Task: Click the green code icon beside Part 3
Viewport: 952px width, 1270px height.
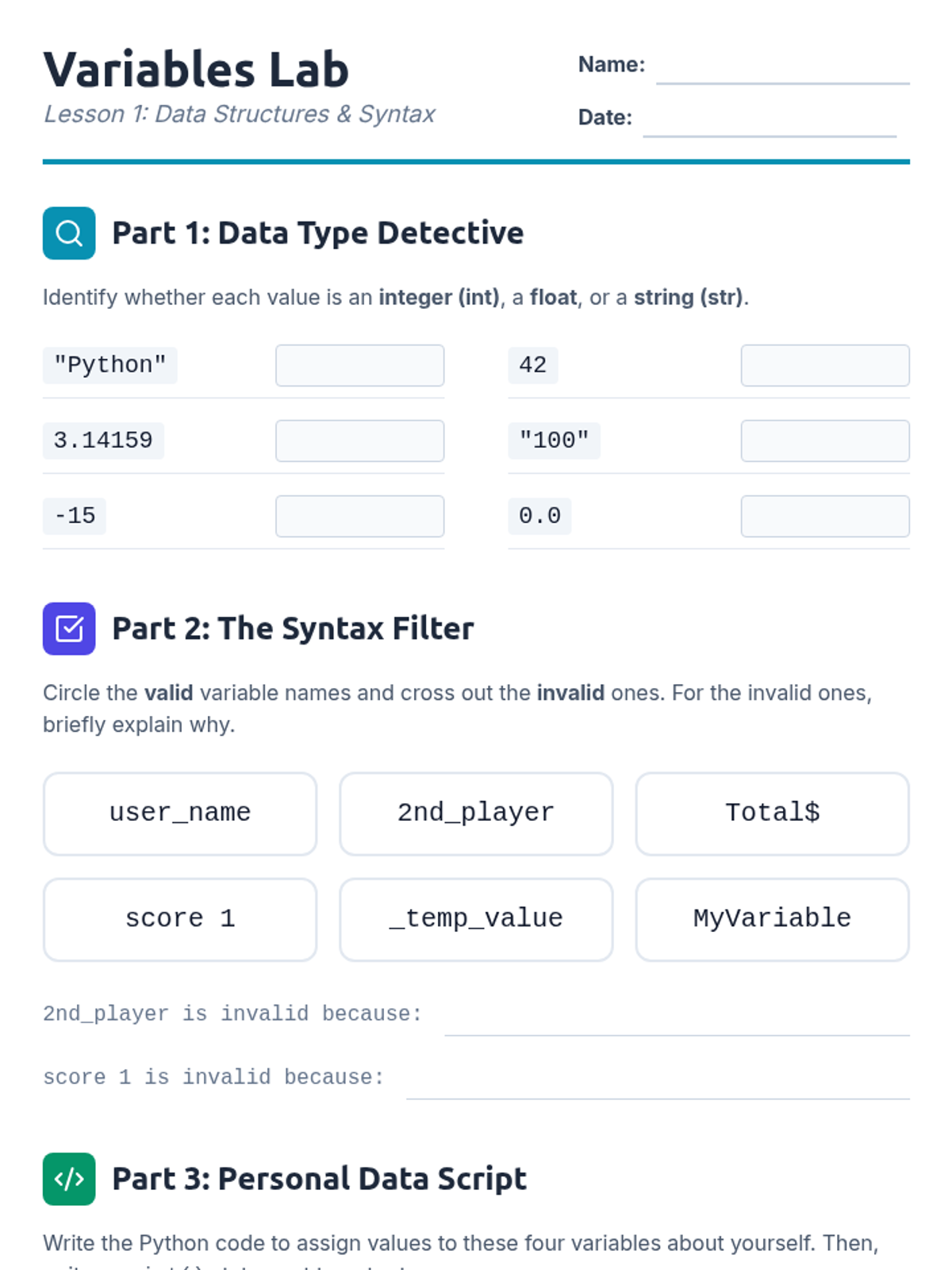Action: tap(69, 1179)
